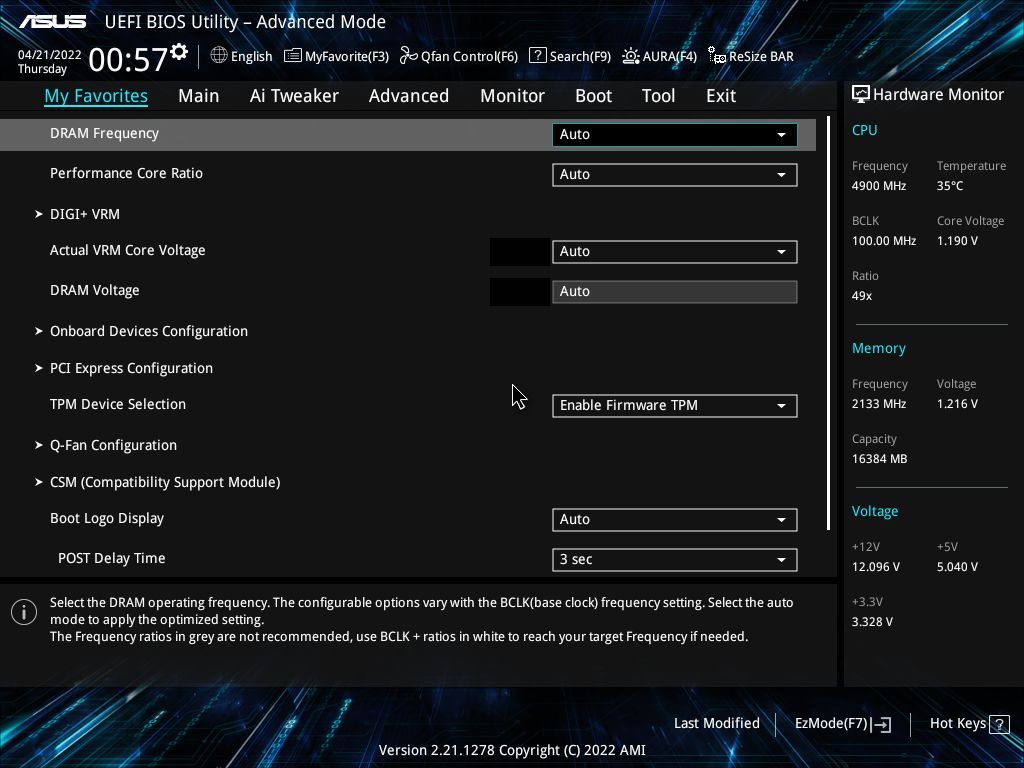Click the BCLK 100.00 MHz value
This screenshot has height=768, width=1024.
(884, 241)
